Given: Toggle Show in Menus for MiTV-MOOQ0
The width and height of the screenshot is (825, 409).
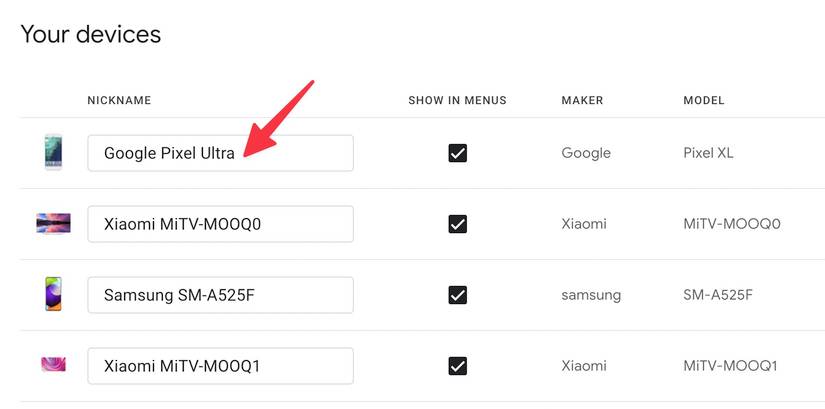Looking at the screenshot, I should pos(458,224).
